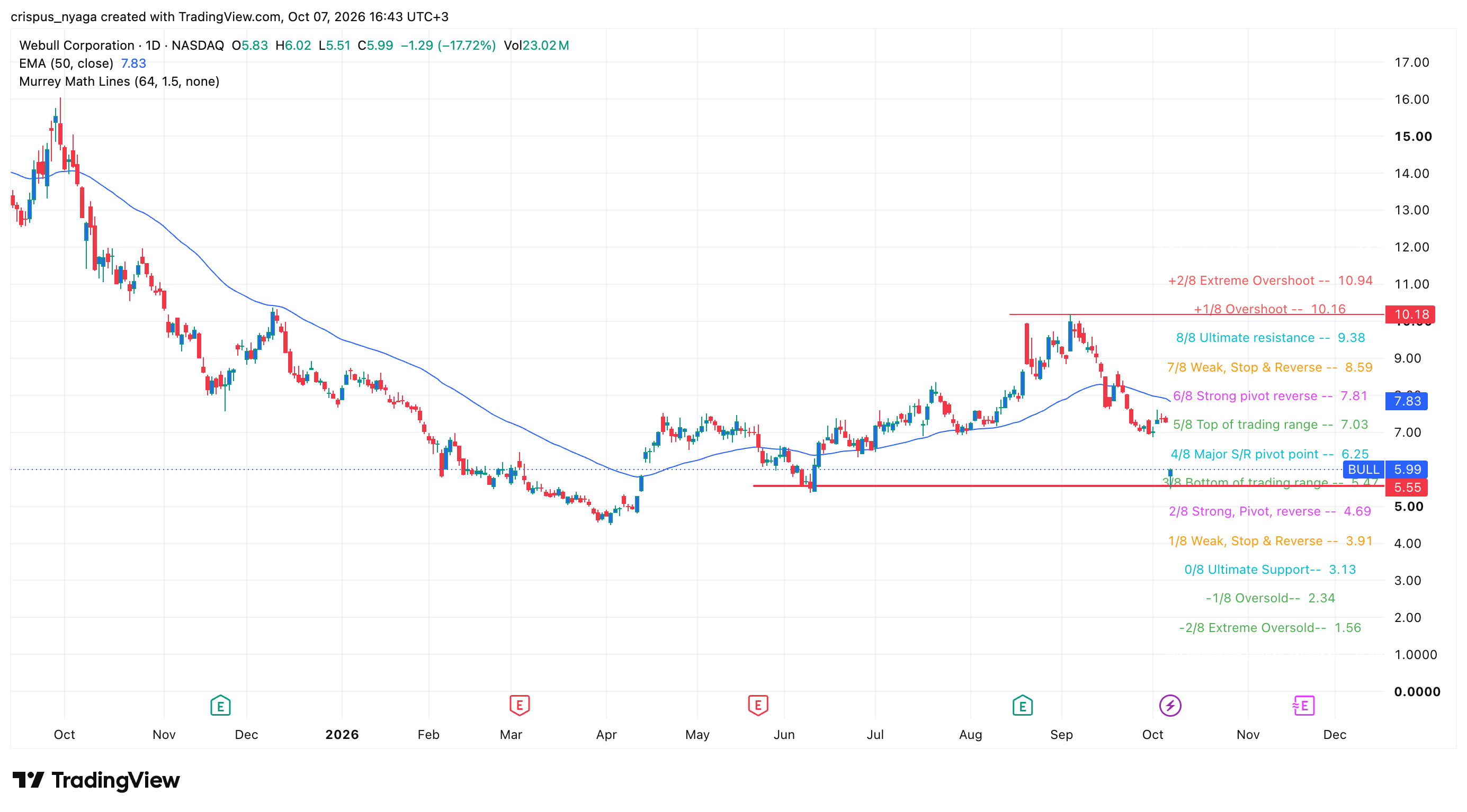Select the EMA (50, close) indicator legend

83,63
